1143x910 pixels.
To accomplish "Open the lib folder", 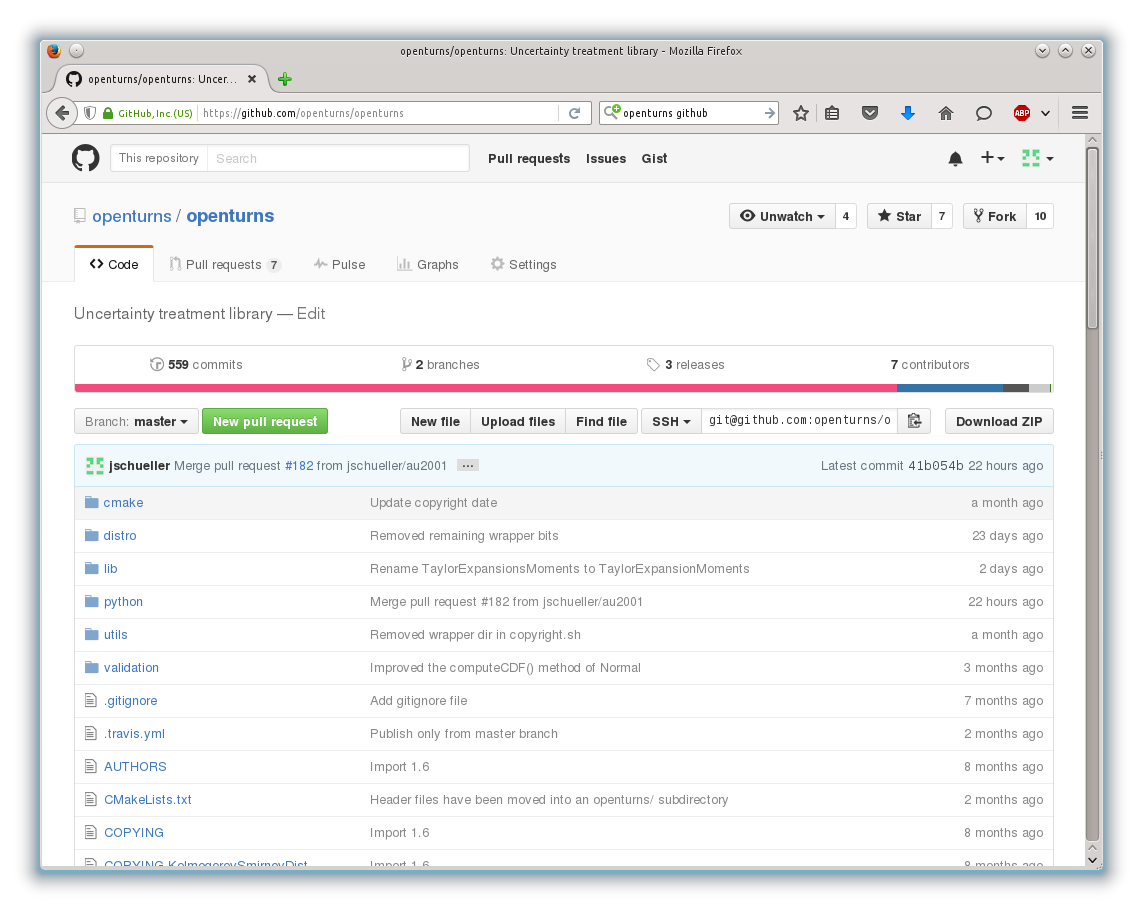I will (110, 568).
